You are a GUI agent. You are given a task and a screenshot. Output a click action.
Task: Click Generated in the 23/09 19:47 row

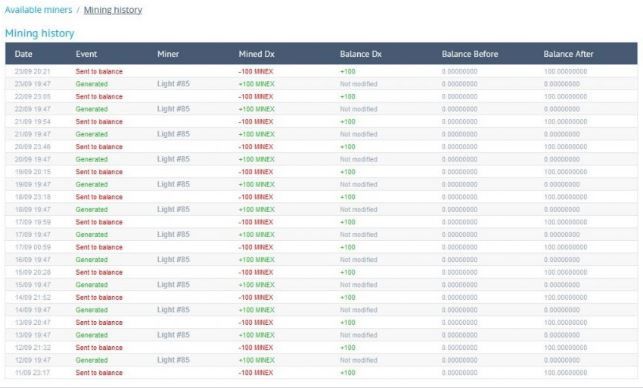[x=91, y=84]
